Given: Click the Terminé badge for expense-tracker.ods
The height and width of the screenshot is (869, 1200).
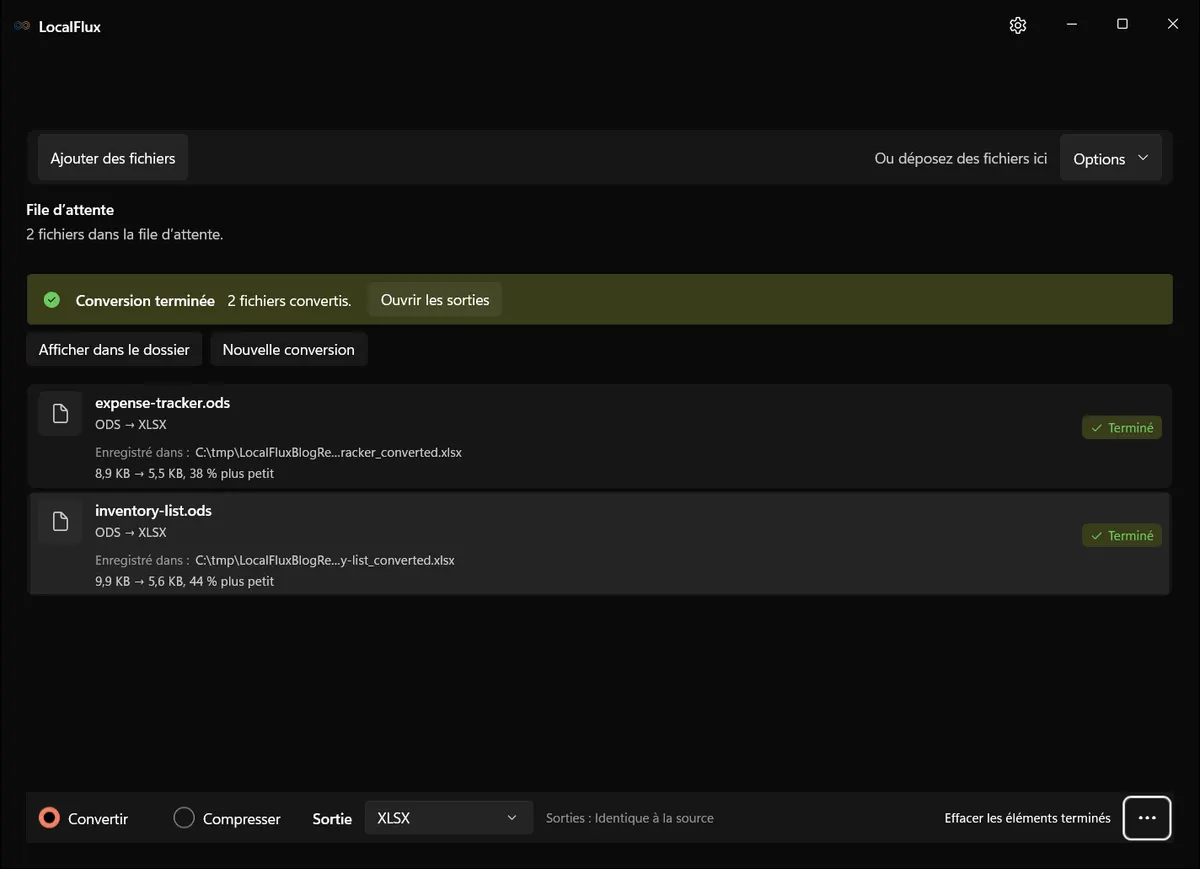Looking at the screenshot, I should pyautogui.click(x=1122, y=428).
